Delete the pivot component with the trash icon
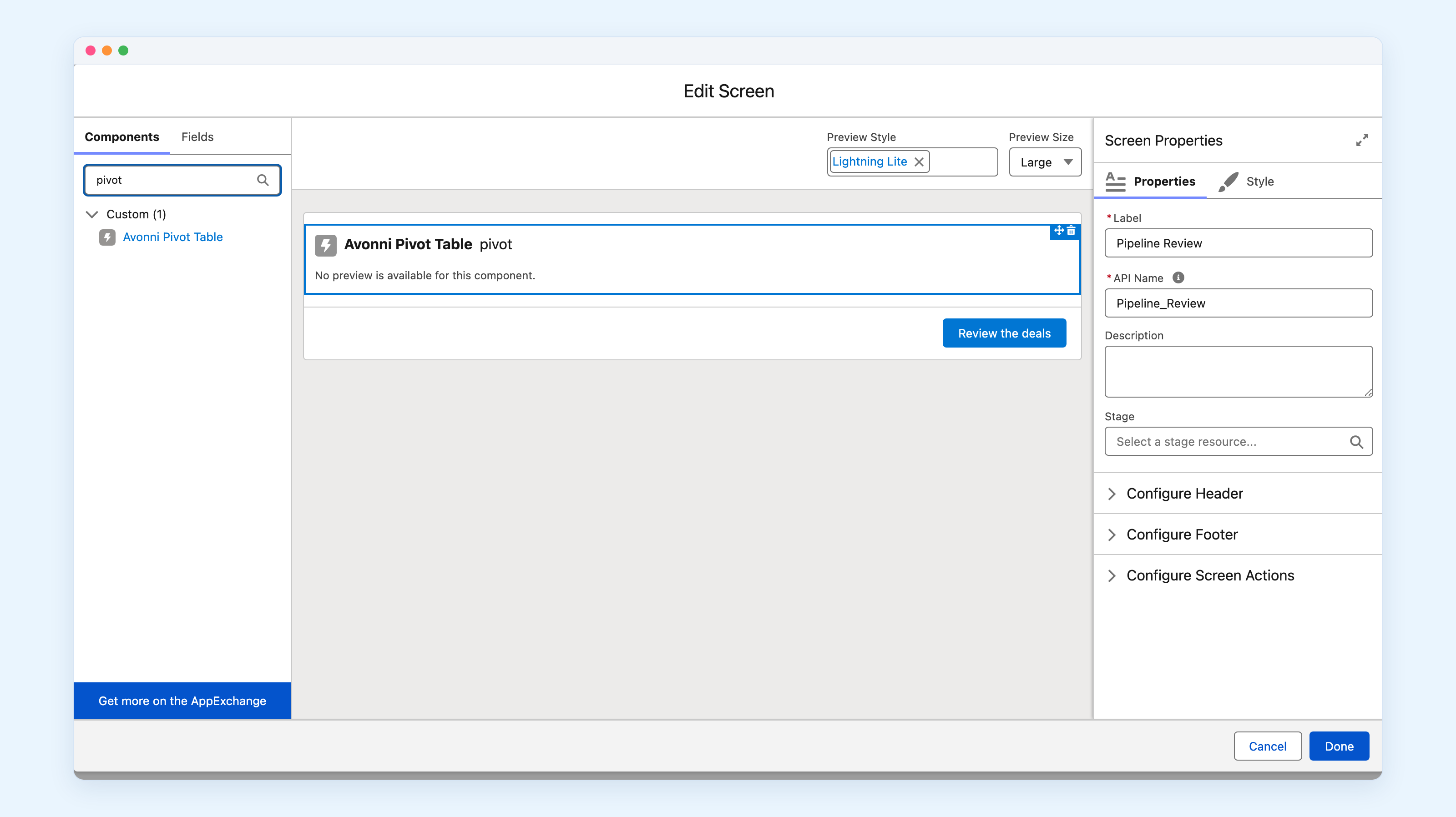 (1071, 231)
